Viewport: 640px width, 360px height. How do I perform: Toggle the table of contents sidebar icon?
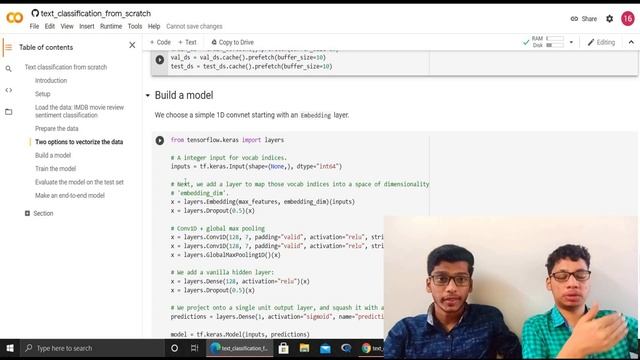(x=9, y=47)
